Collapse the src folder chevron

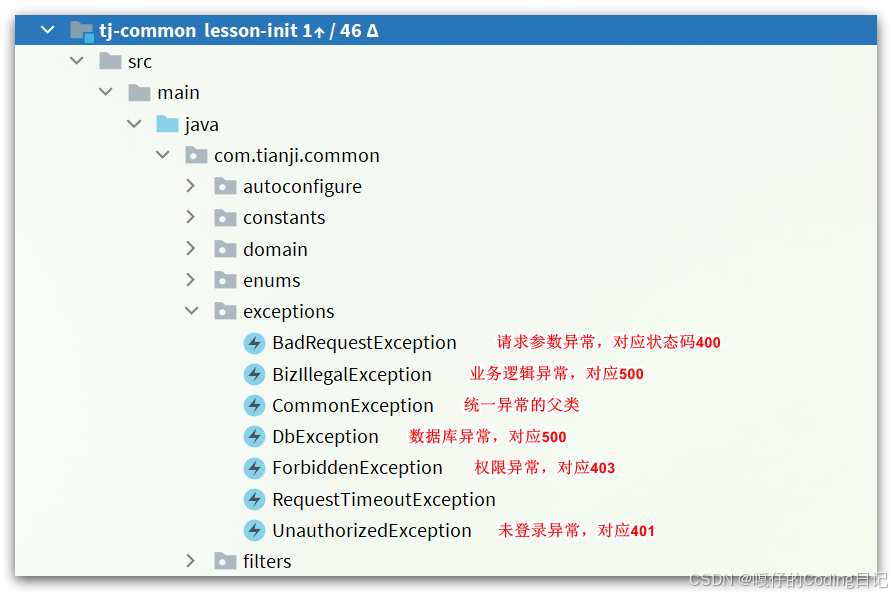click(77, 61)
